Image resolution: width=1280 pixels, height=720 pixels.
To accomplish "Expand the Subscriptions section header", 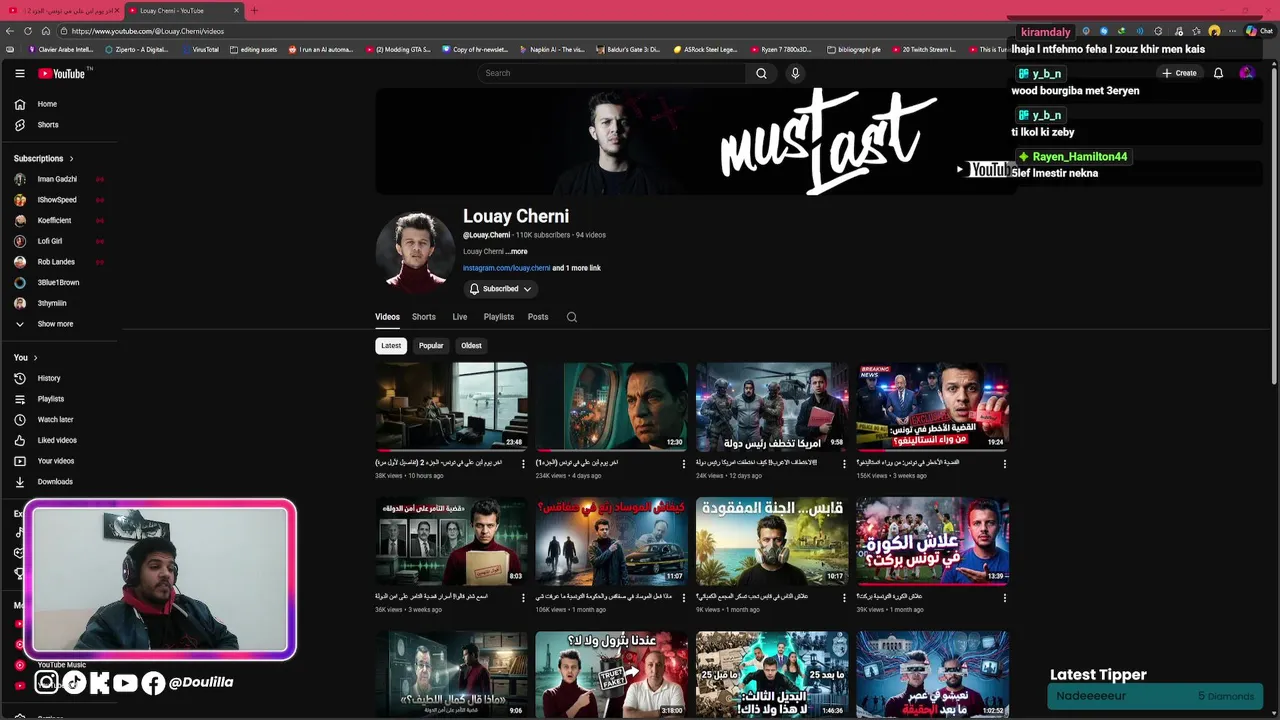I will tap(44, 158).
